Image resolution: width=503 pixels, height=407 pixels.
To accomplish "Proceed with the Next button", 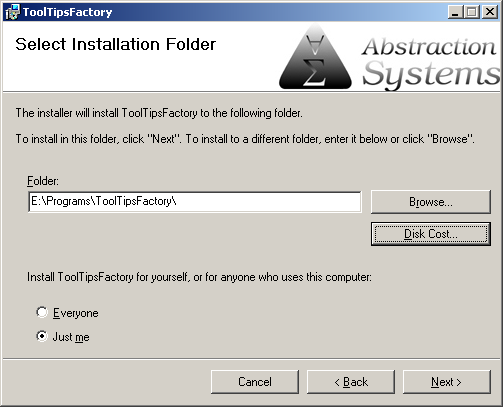I will click(x=447, y=382).
